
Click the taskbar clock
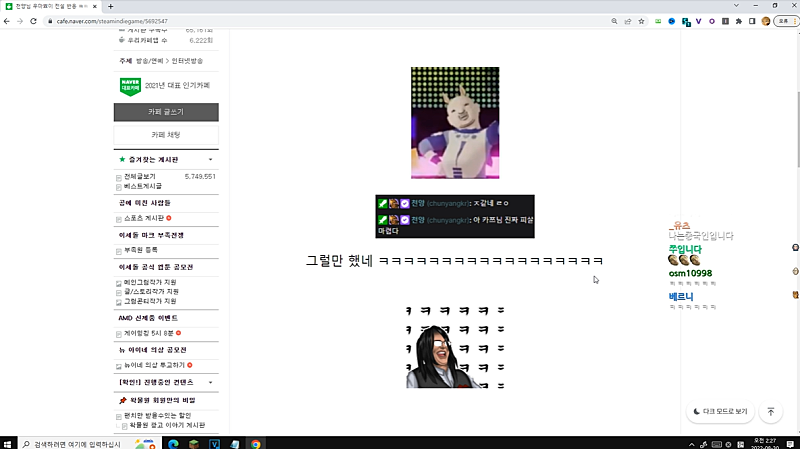click(765, 443)
